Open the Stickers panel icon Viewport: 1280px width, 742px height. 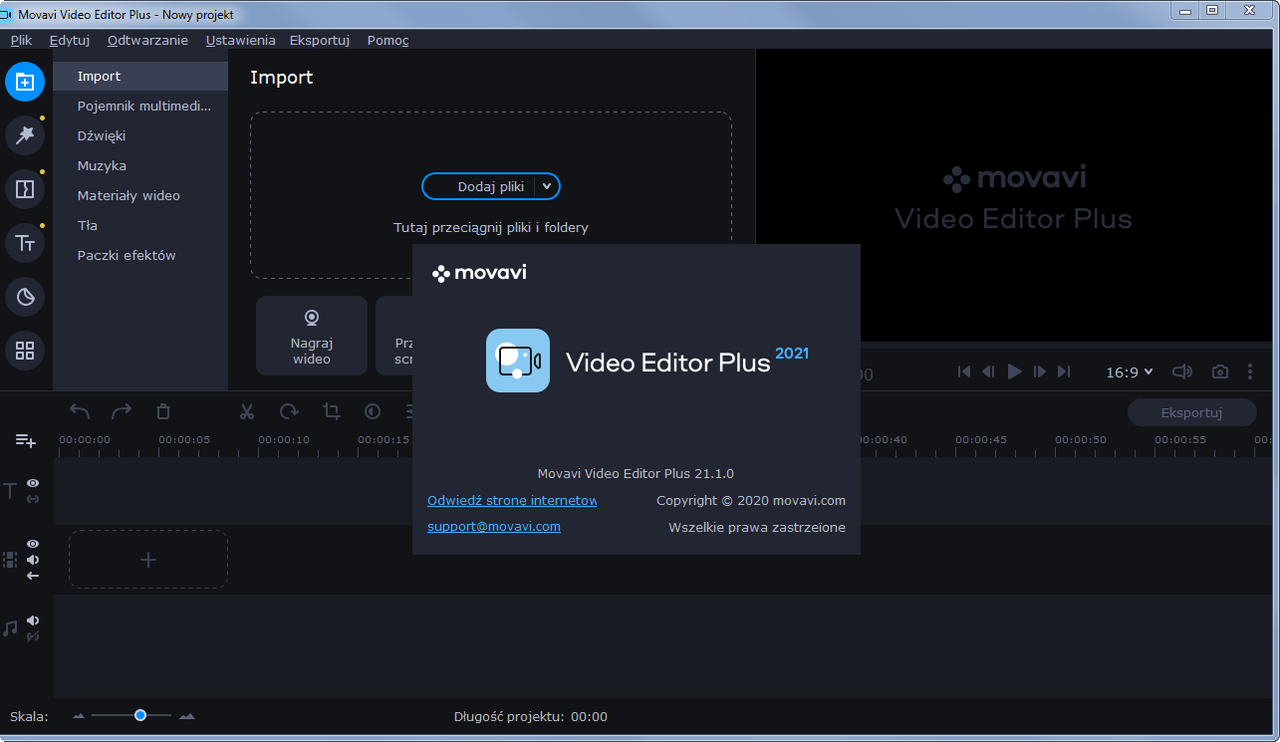[x=25, y=297]
